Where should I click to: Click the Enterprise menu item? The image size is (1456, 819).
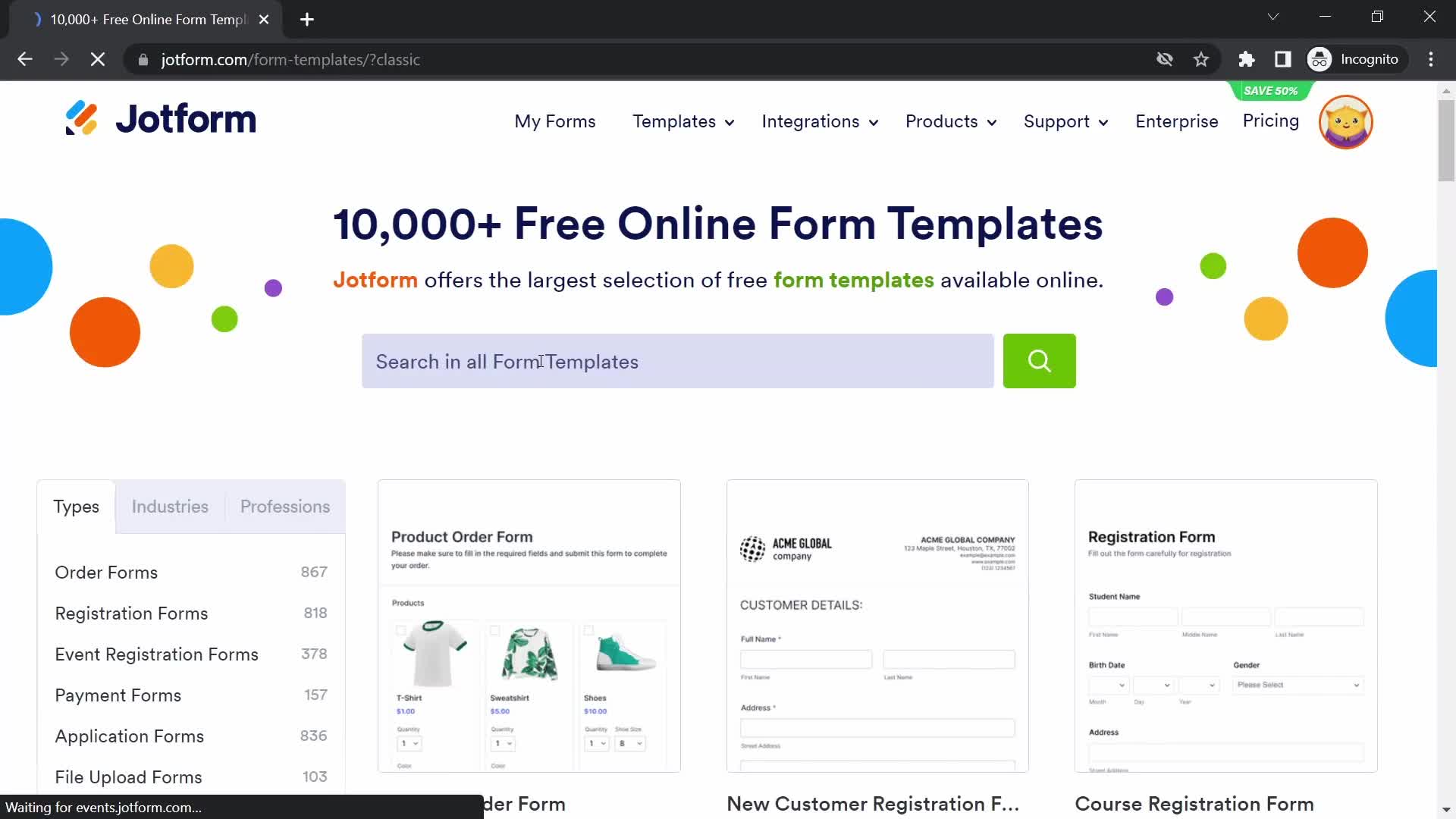(x=1177, y=121)
